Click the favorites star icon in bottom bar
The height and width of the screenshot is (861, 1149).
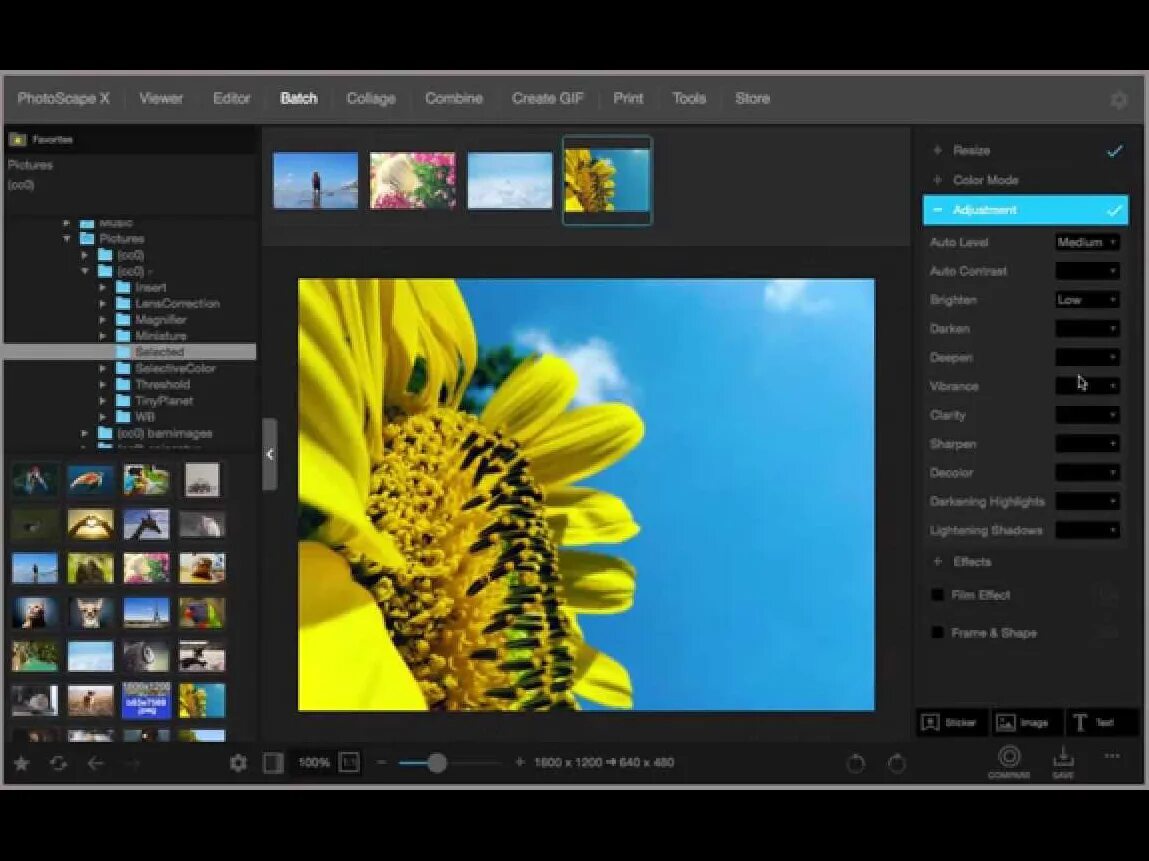[21, 764]
